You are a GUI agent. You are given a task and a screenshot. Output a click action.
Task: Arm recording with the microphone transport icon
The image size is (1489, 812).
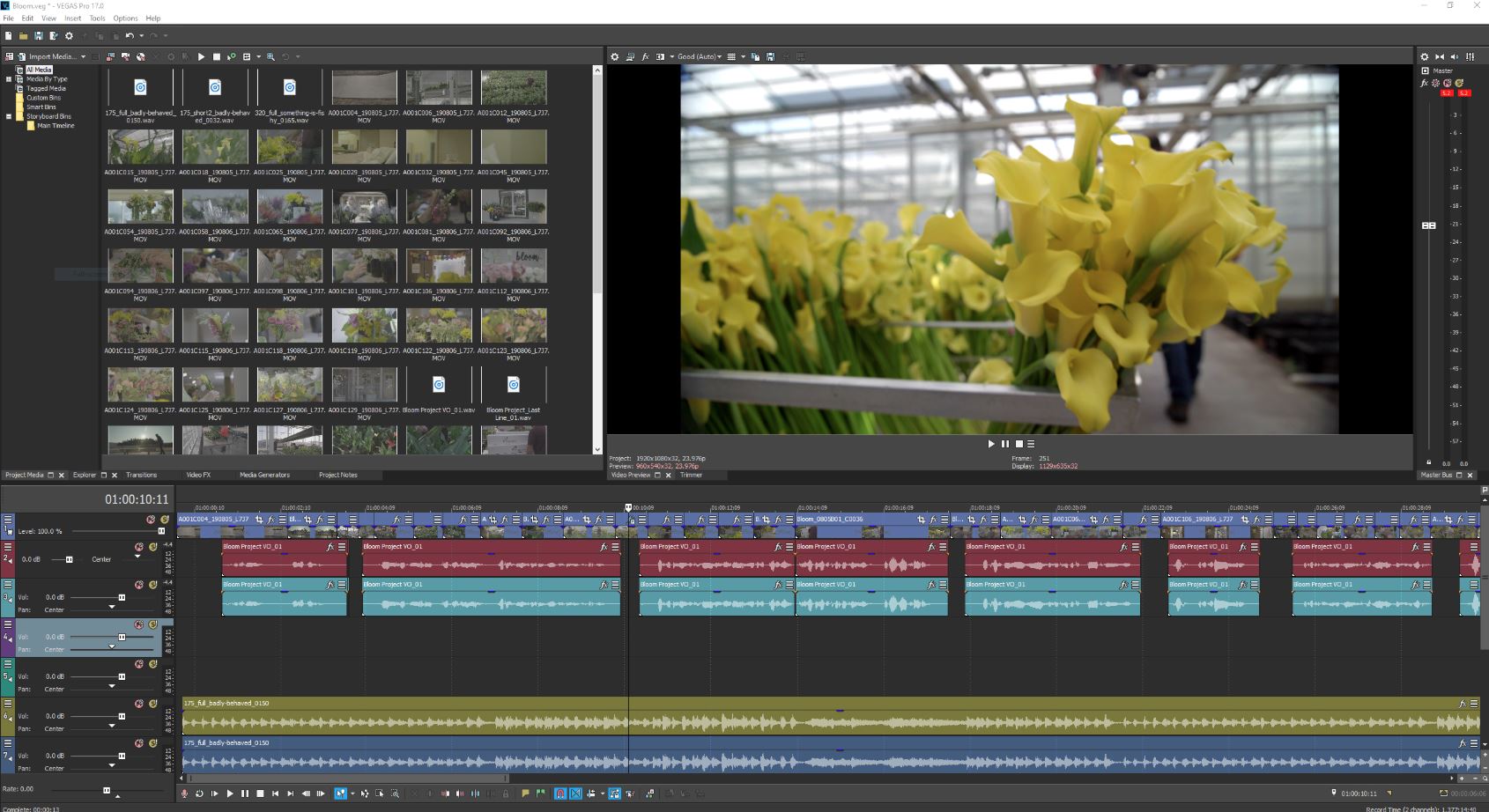tap(185, 793)
